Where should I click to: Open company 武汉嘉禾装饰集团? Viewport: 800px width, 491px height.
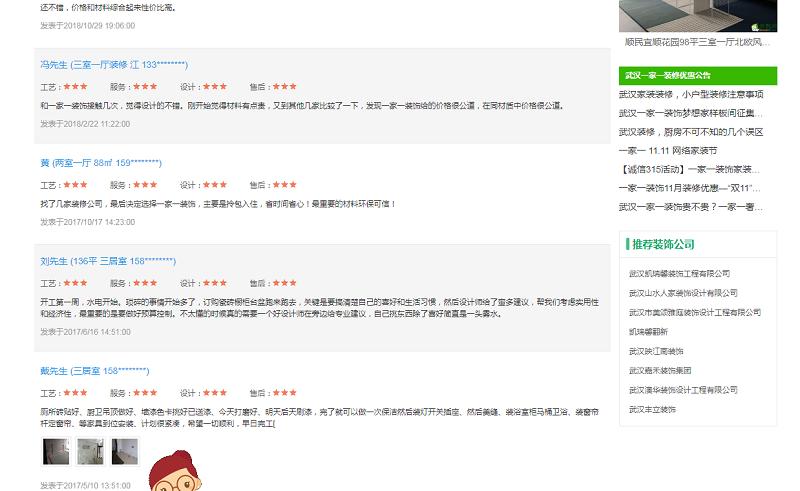click(x=660, y=371)
